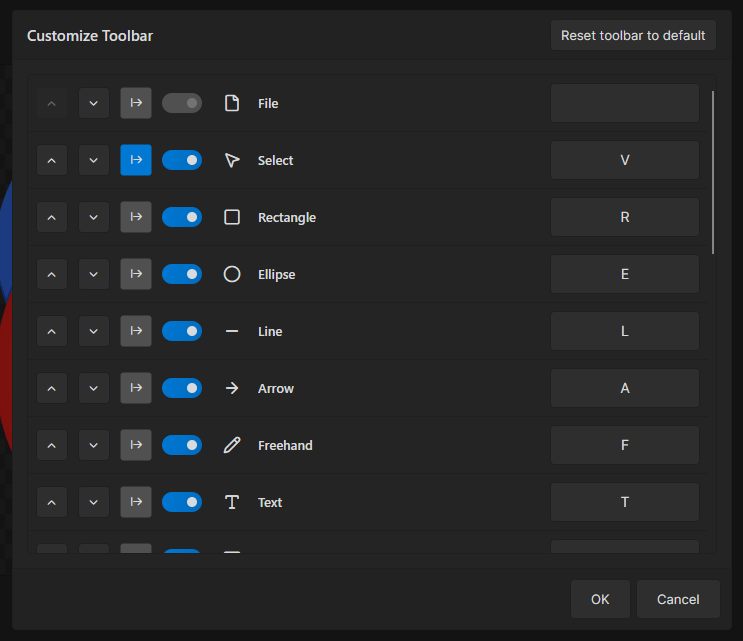Disable the Rectangle tool switch
The image size is (743, 641).
tap(182, 217)
